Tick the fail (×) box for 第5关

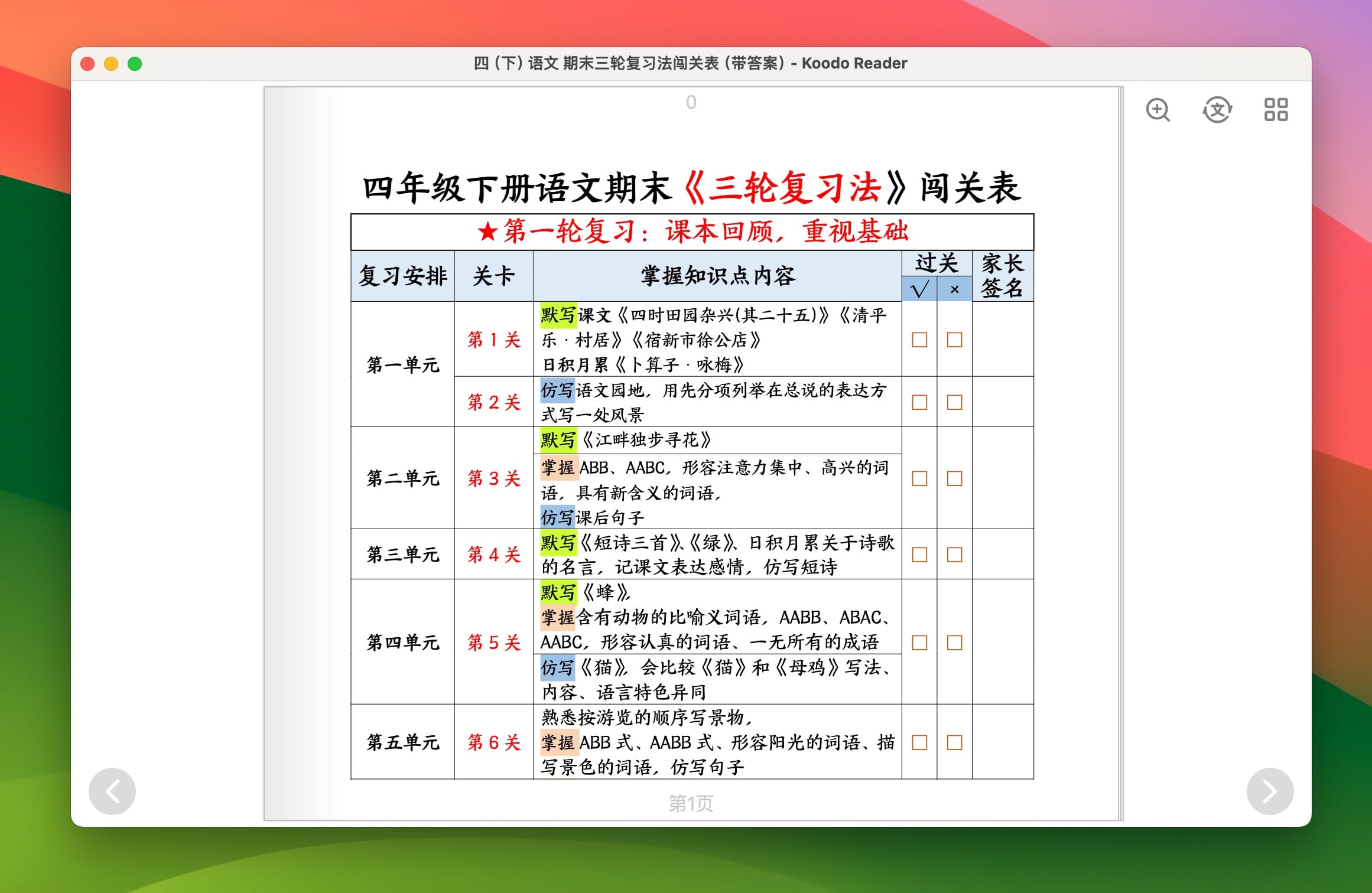[x=954, y=642]
